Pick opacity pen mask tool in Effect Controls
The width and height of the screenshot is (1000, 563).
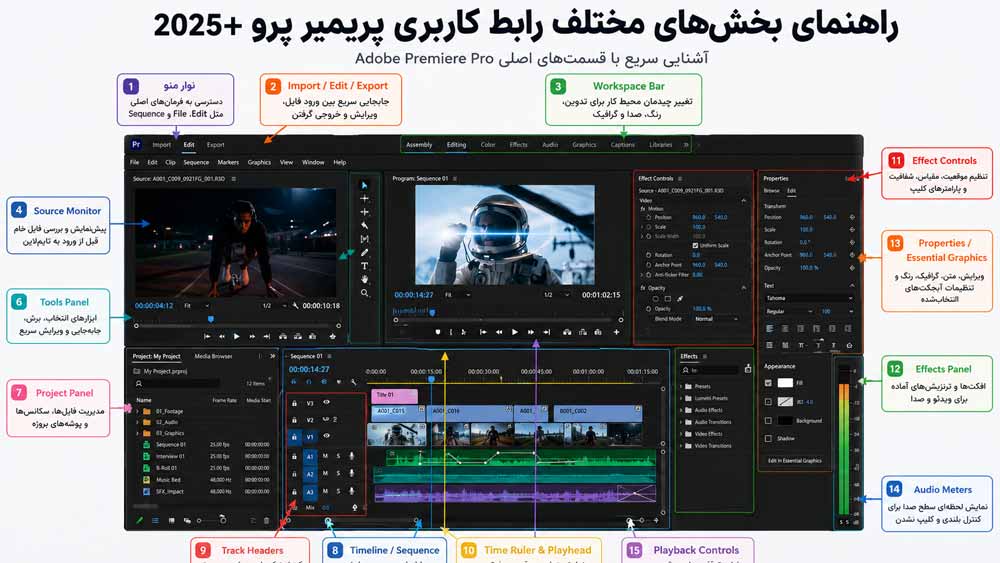click(x=680, y=298)
